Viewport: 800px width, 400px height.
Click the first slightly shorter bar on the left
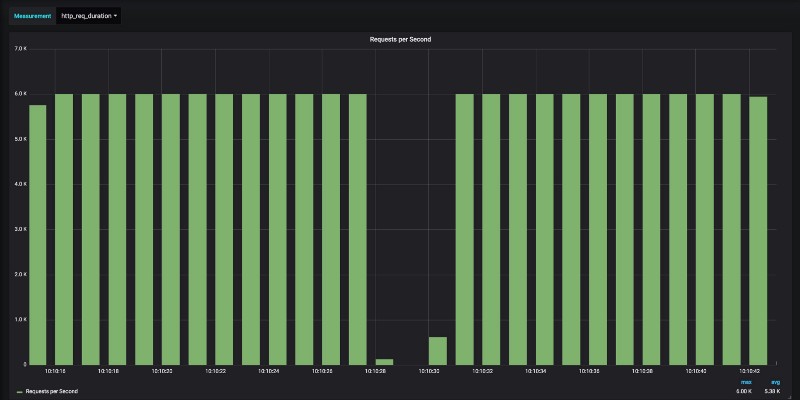(x=38, y=235)
